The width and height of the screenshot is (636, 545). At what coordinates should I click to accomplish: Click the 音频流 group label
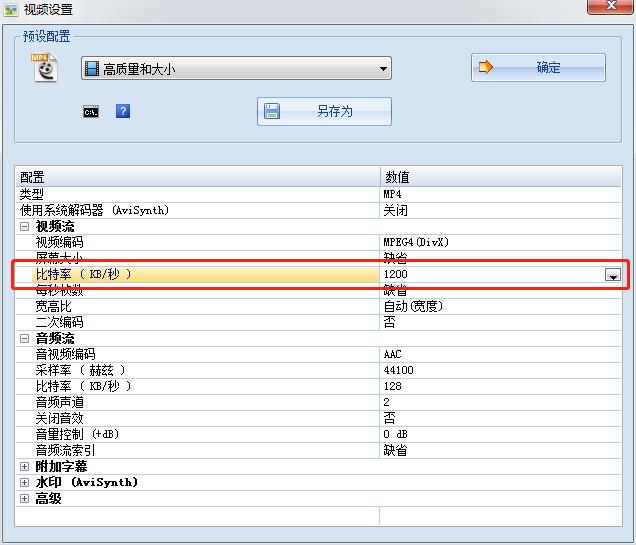pyautogui.click(x=55, y=338)
